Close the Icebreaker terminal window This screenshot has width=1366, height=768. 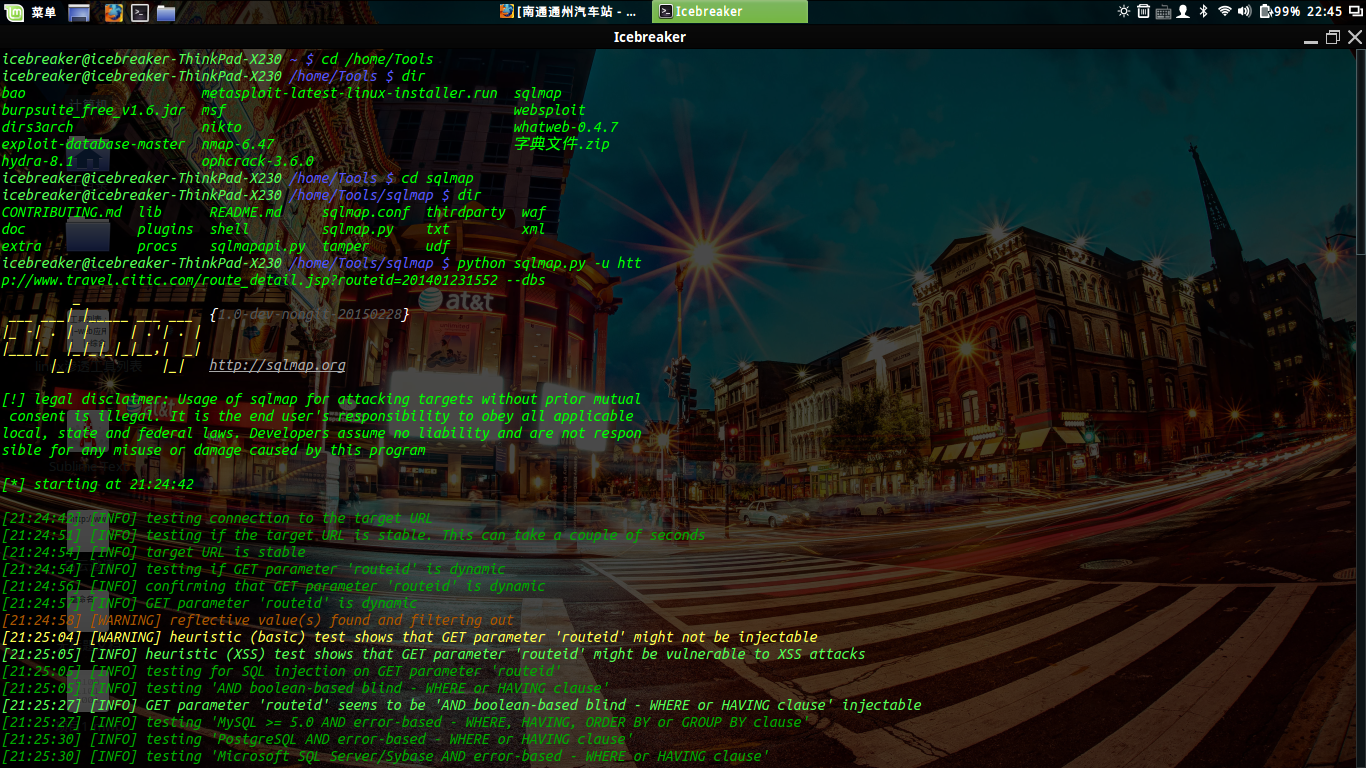[x=1355, y=38]
